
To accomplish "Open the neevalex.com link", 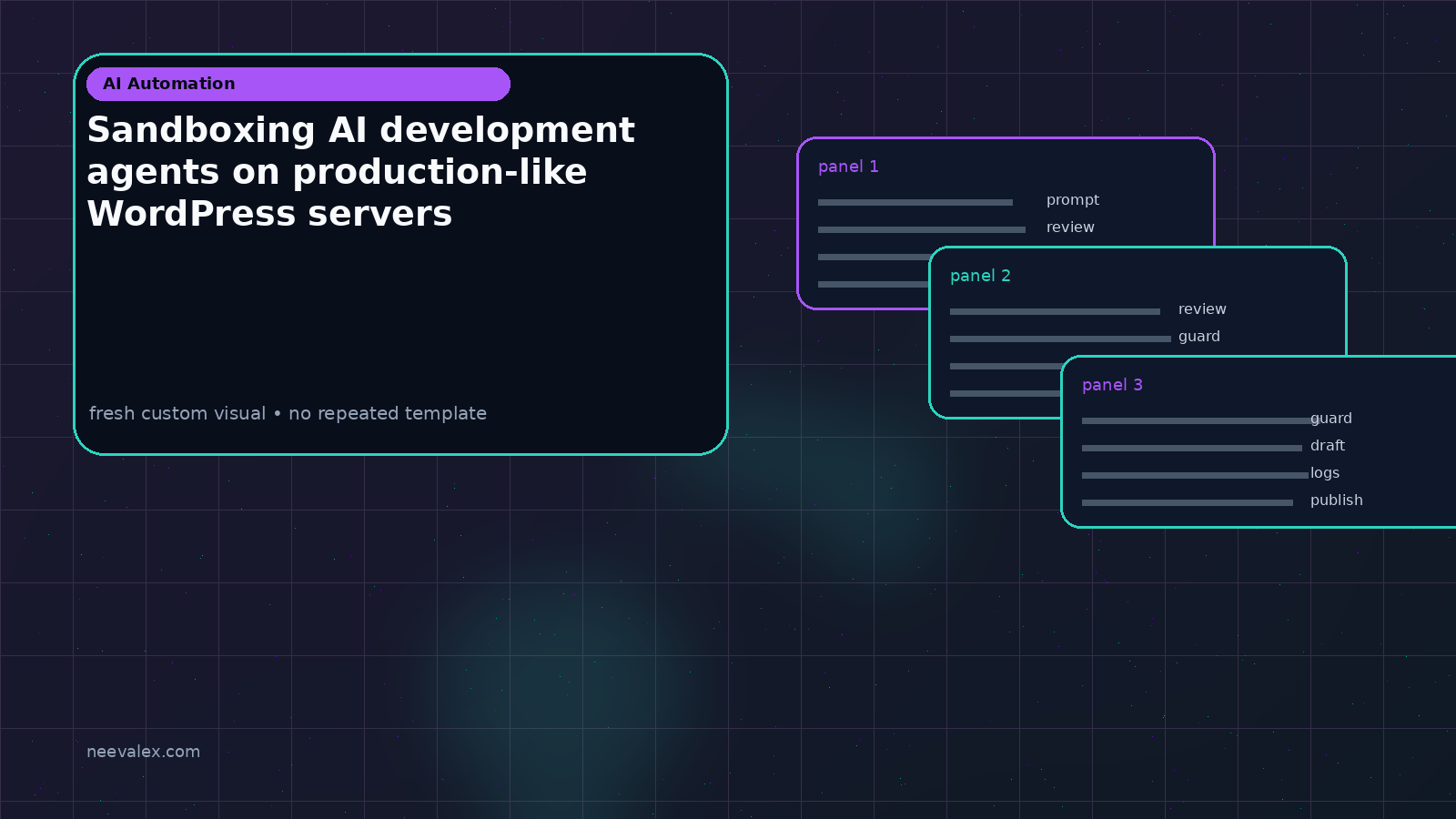I will click(143, 752).
